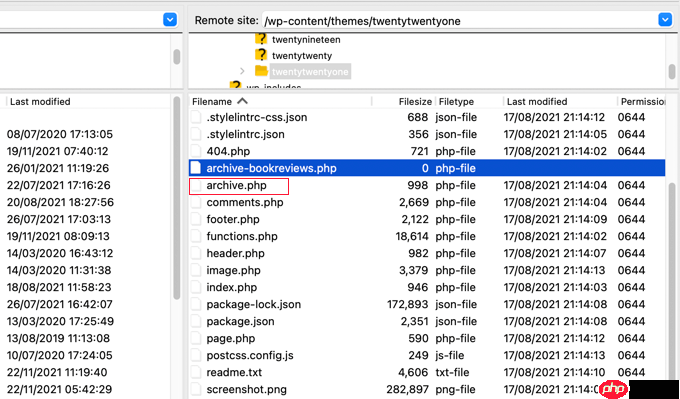This screenshot has height=399, width=680.
Task: Select the twentytwentyone tree item
Action: point(310,72)
